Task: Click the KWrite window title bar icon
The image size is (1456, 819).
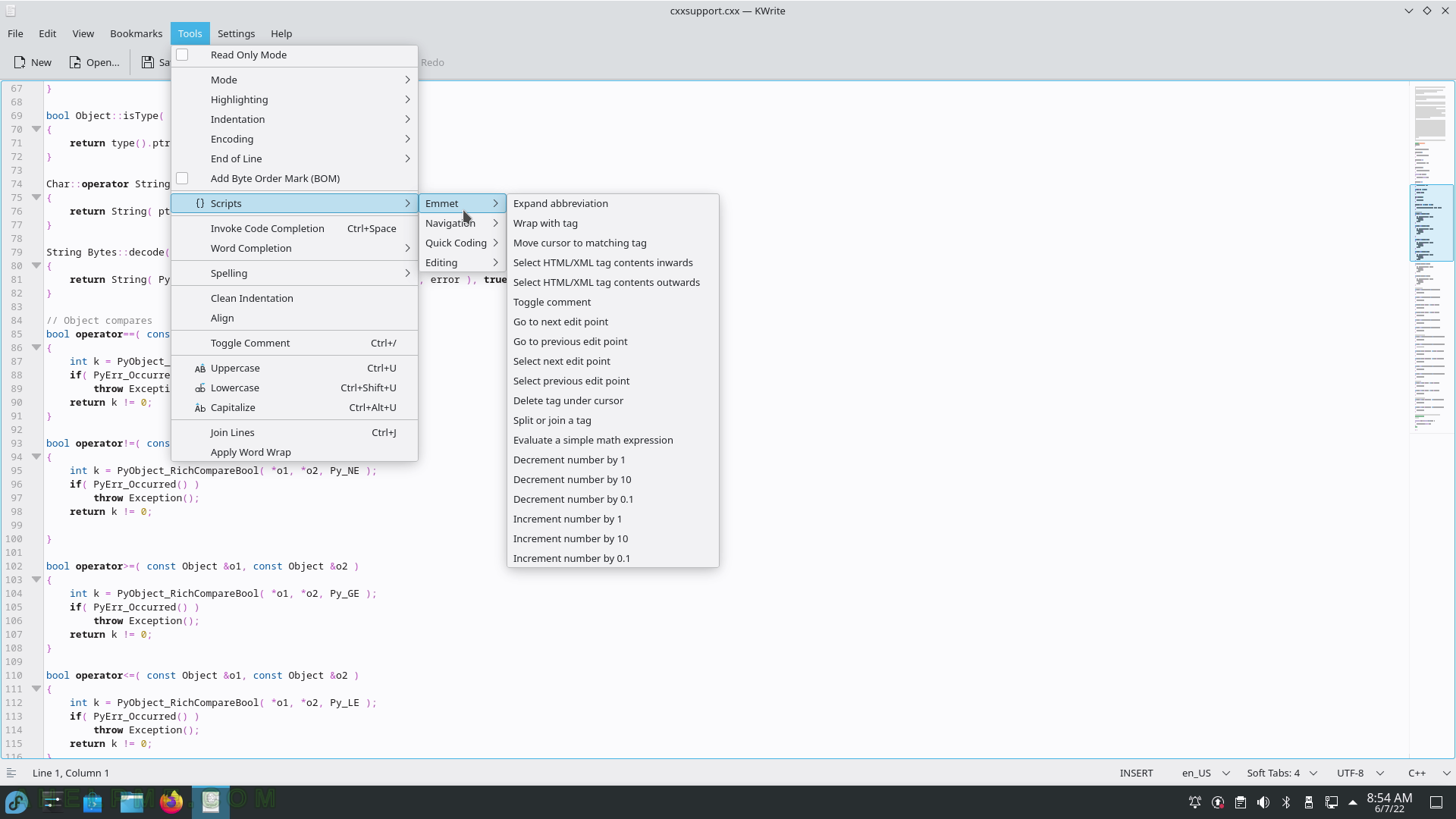Action: tap(10, 11)
